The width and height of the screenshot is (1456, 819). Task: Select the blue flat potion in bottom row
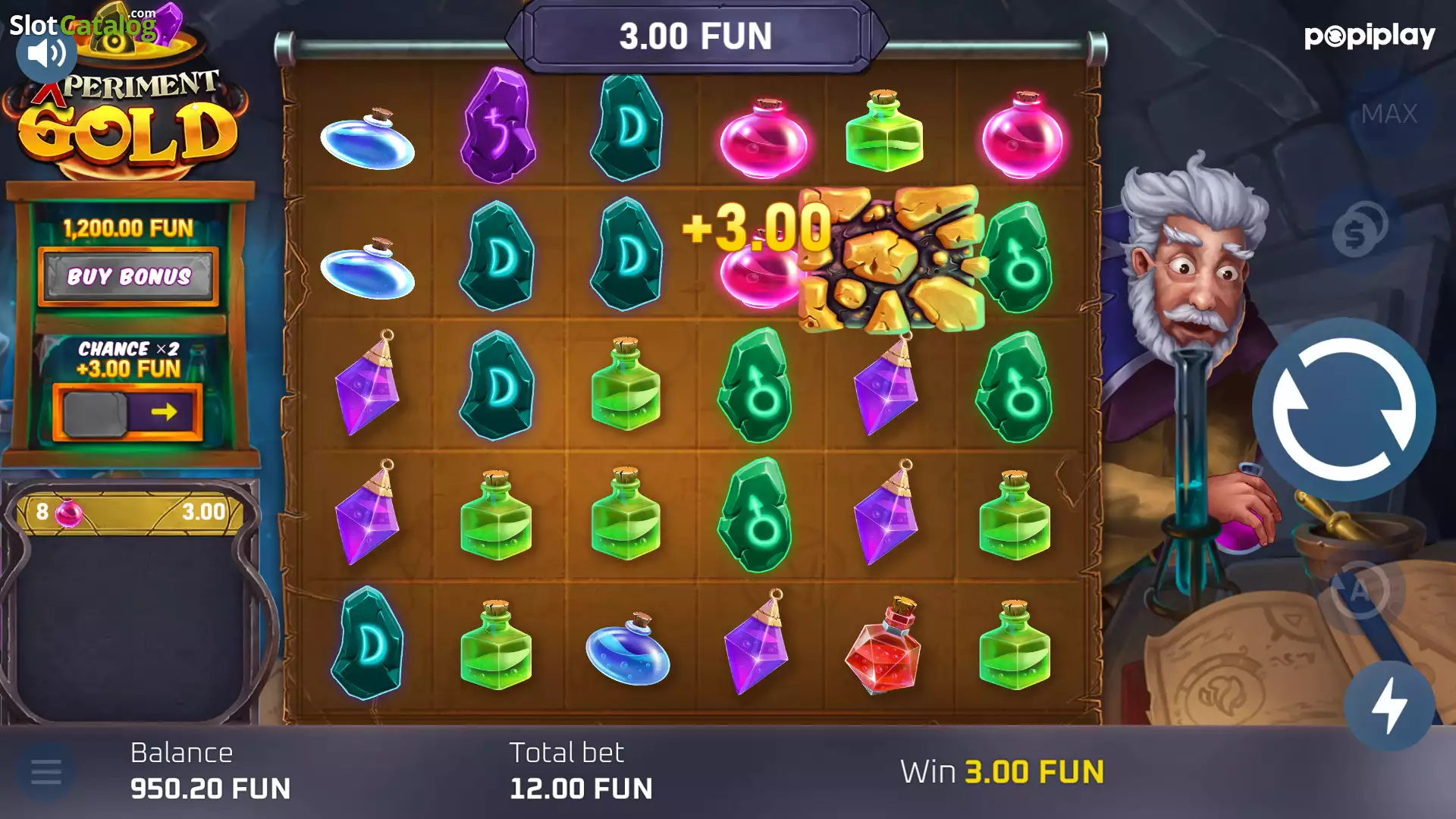629,650
